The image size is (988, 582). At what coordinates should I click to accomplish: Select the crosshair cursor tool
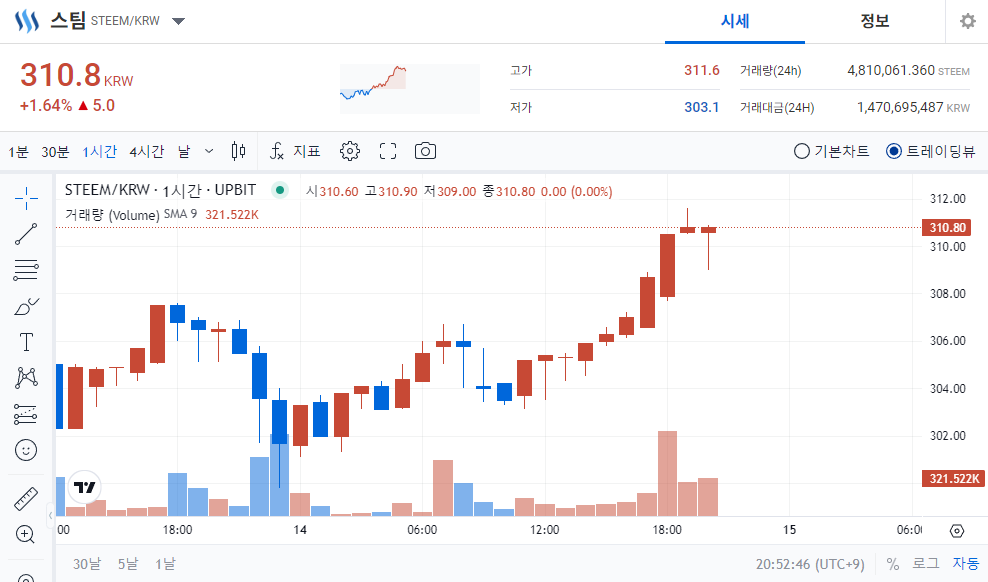(x=26, y=198)
